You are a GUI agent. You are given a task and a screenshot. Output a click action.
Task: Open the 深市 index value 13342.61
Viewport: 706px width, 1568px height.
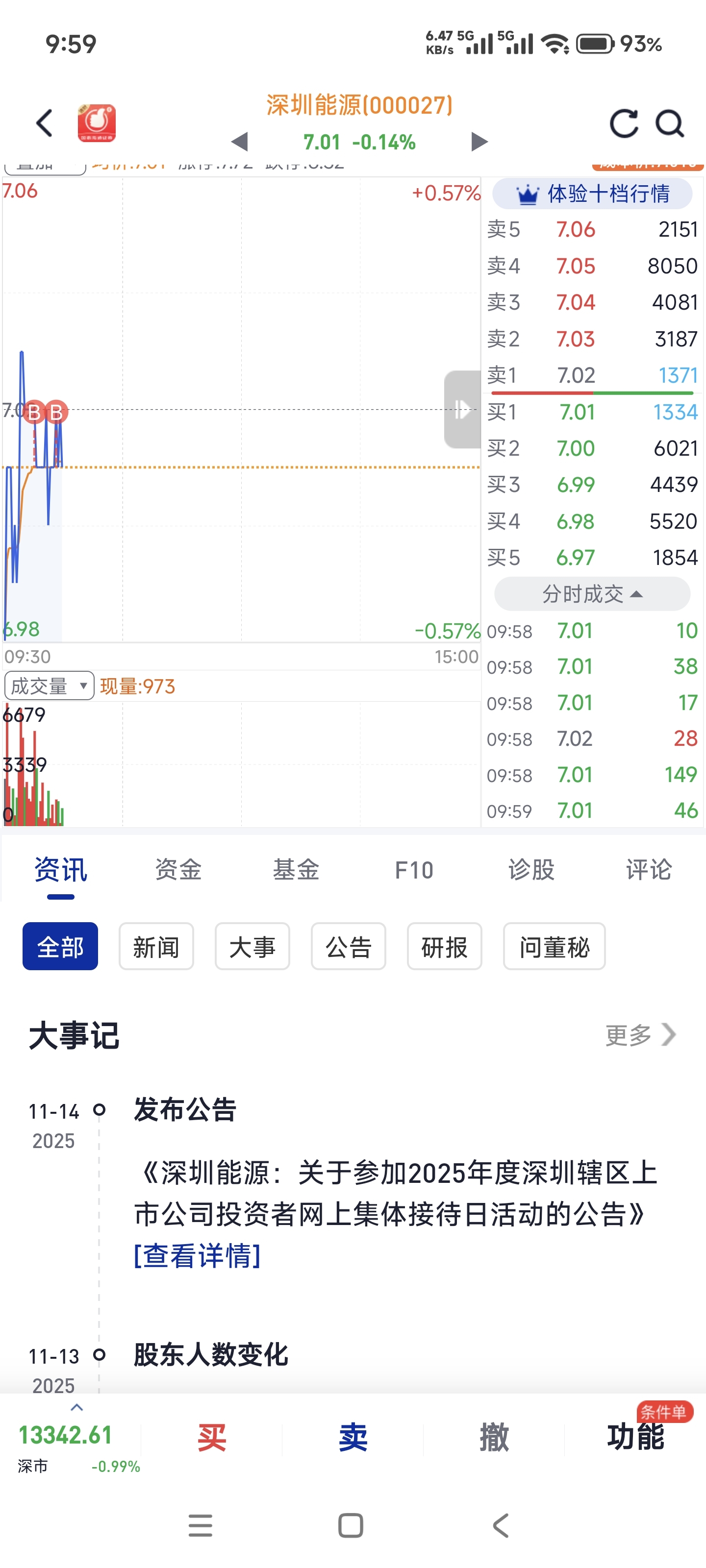(x=65, y=1435)
